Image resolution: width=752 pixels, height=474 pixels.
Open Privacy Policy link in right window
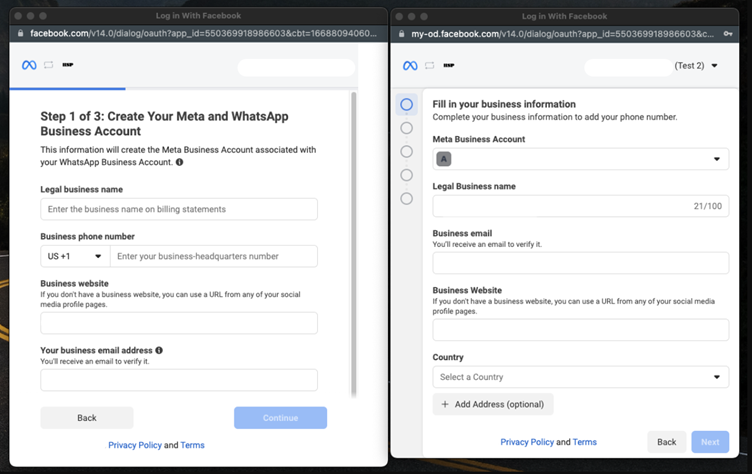tap(527, 442)
